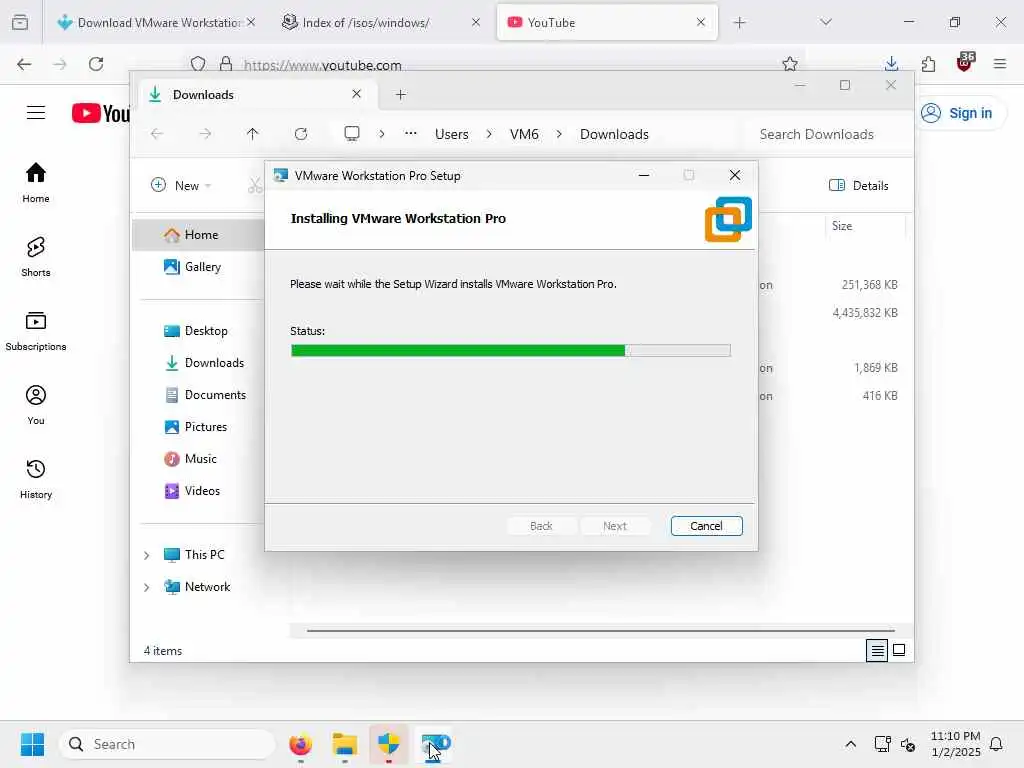Open YouTube Shorts
Viewport: 1024px width, 768px height.
[x=36, y=257]
